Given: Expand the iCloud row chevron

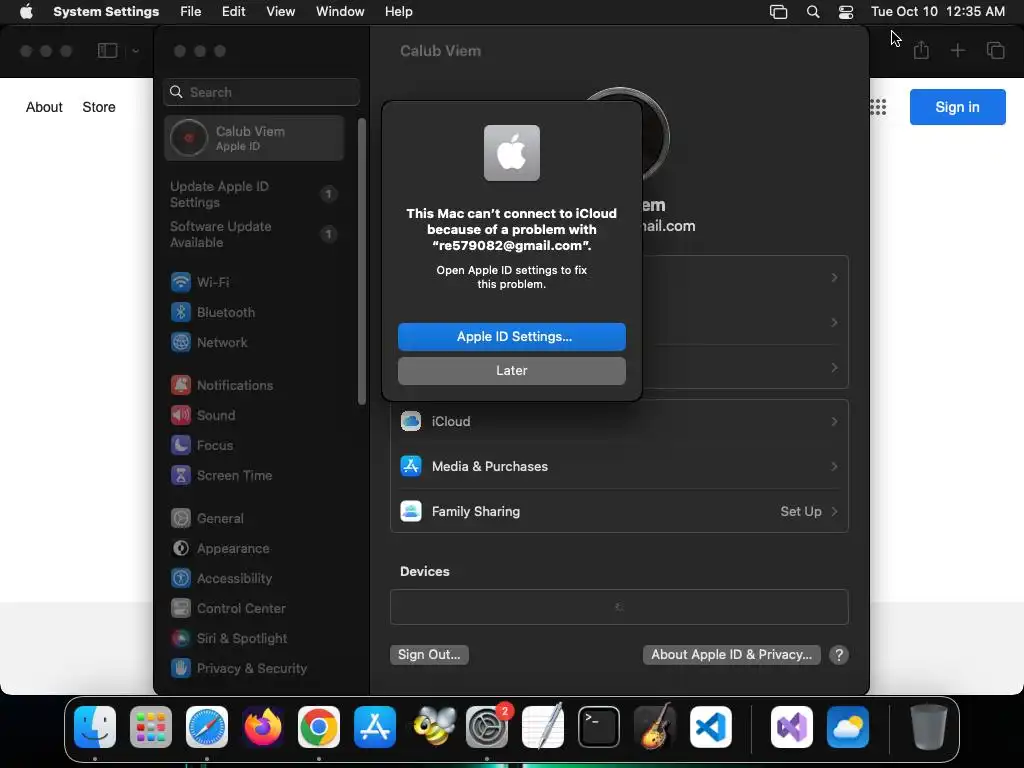Looking at the screenshot, I should point(834,421).
